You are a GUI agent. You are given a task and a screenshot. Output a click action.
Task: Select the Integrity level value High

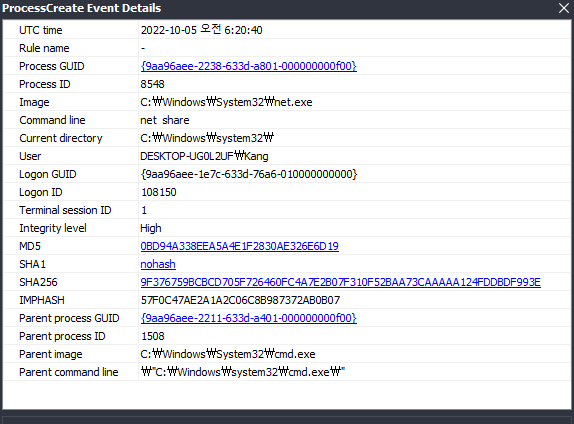coord(151,228)
